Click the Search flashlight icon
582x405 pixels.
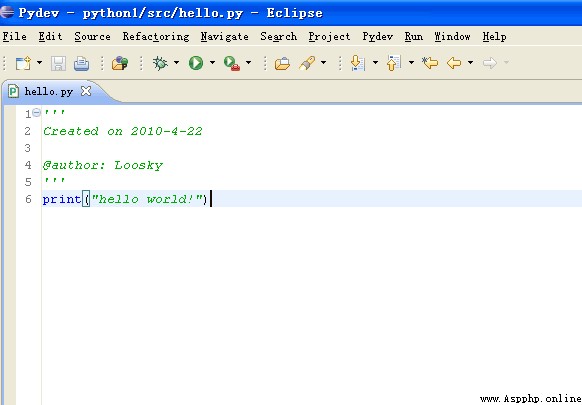point(307,63)
